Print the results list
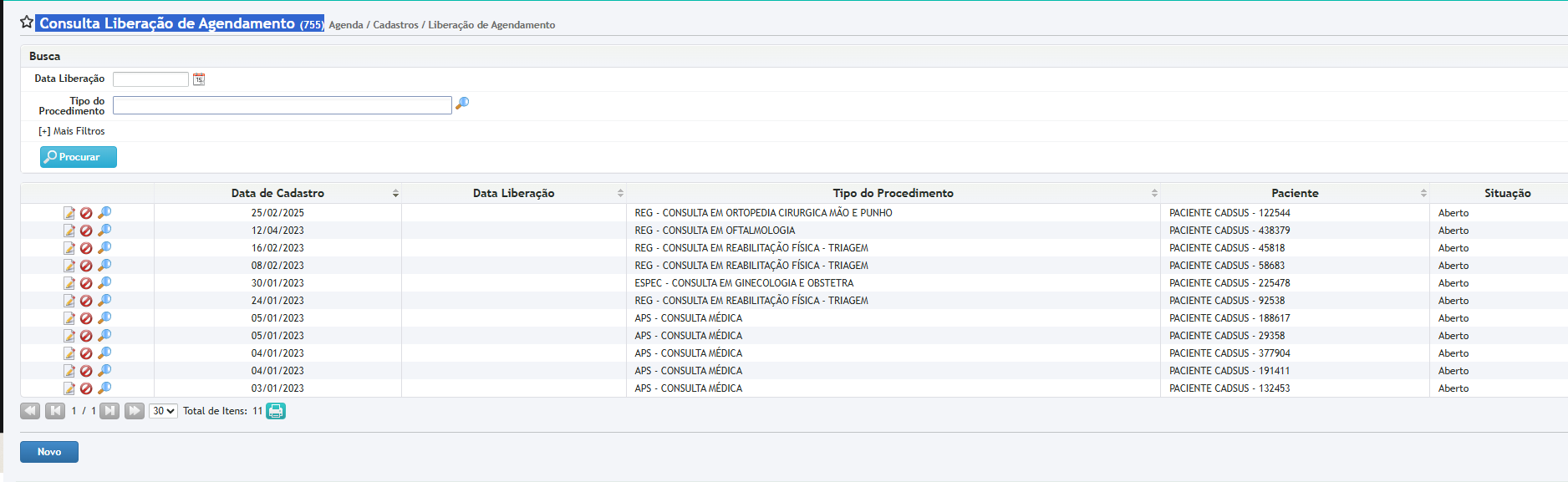Screen dimensions: 1568x482 coord(276,411)
